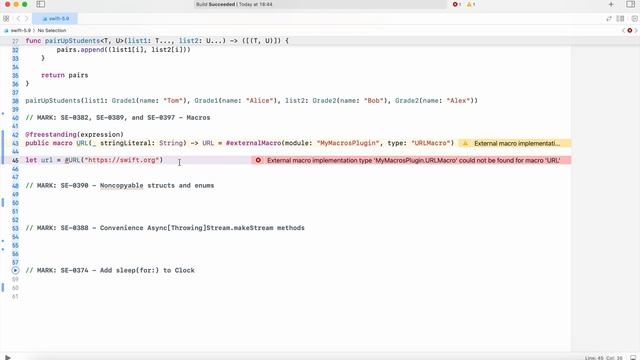Open the red error count indicator

456,4
